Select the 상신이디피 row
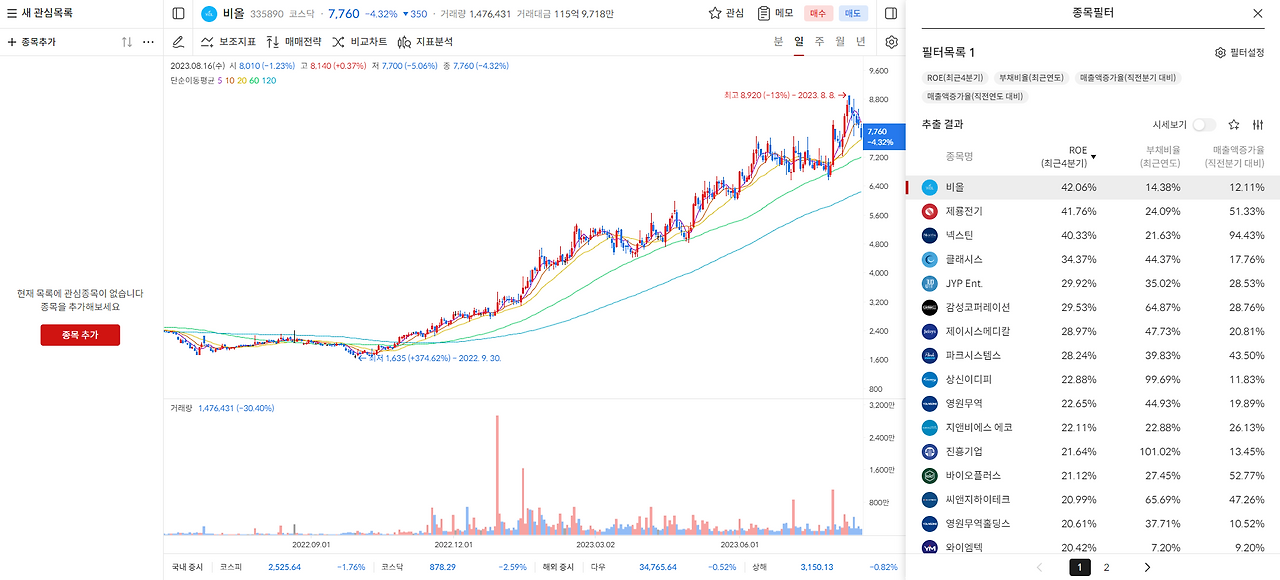Screen dimensions: 1280x580 (1093, 379)
